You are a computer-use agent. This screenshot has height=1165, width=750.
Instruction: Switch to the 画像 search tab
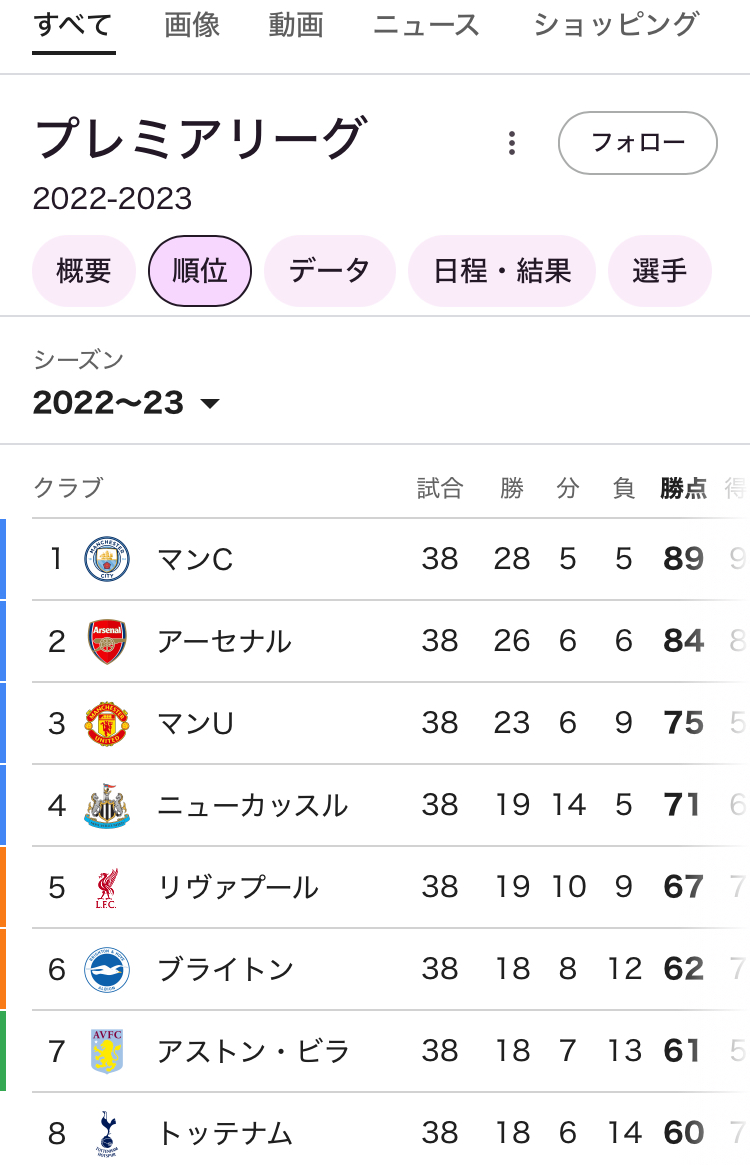192,25
